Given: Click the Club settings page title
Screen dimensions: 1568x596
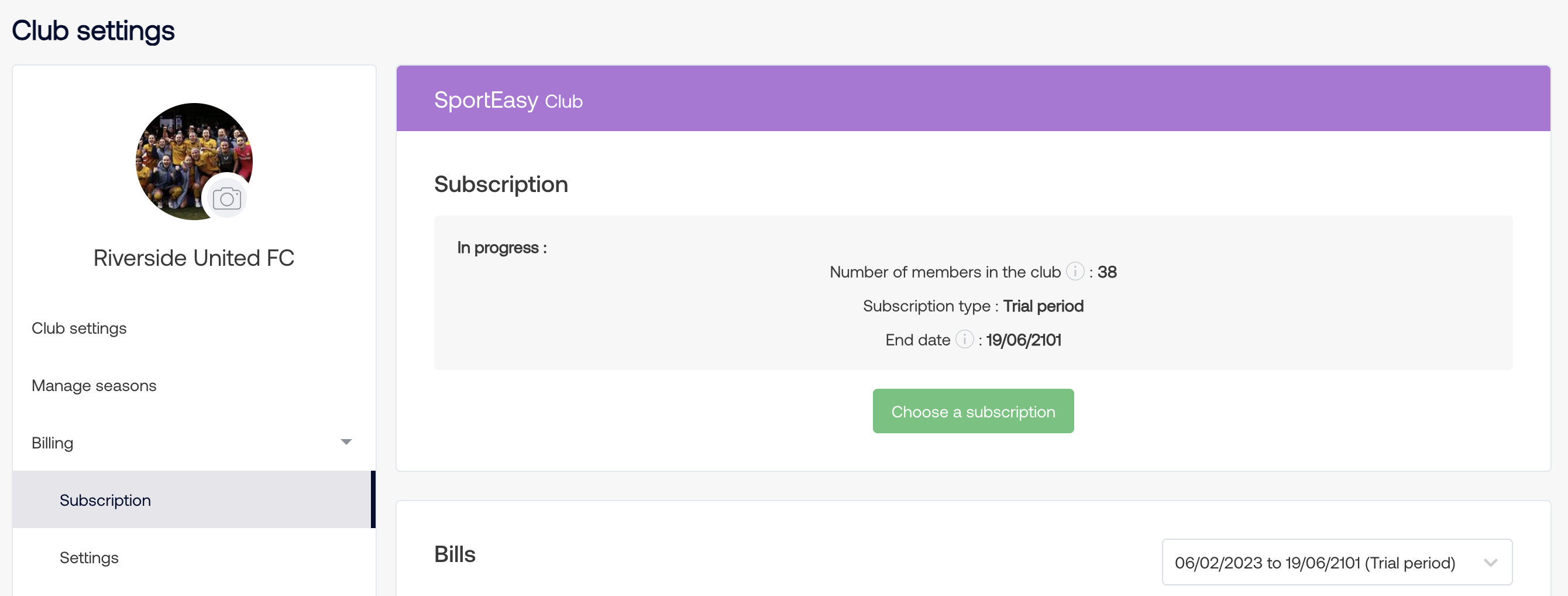Looking at the screenshot, I should point(93,30).
